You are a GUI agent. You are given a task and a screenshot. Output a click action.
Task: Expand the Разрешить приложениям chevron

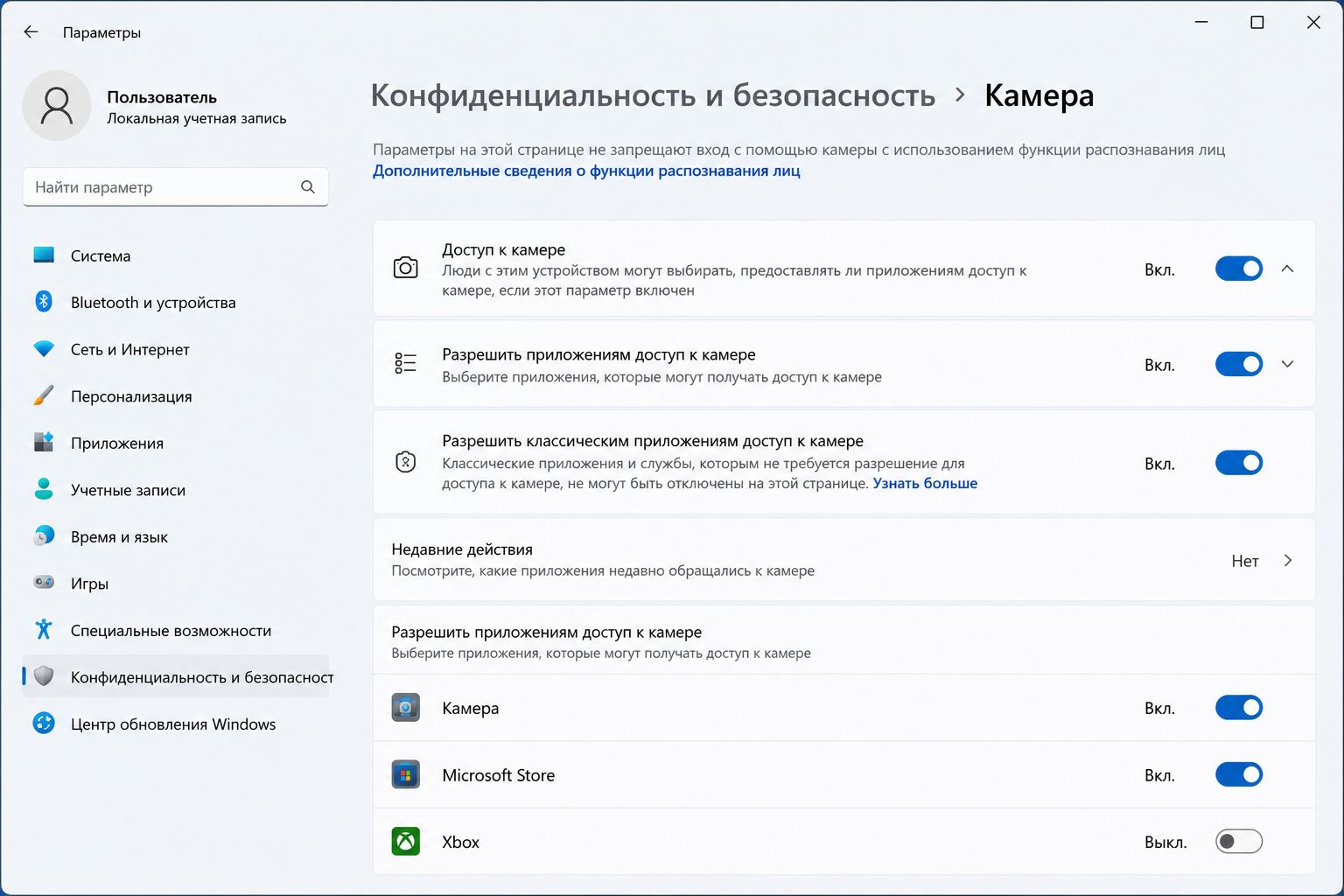point(1287,364)
